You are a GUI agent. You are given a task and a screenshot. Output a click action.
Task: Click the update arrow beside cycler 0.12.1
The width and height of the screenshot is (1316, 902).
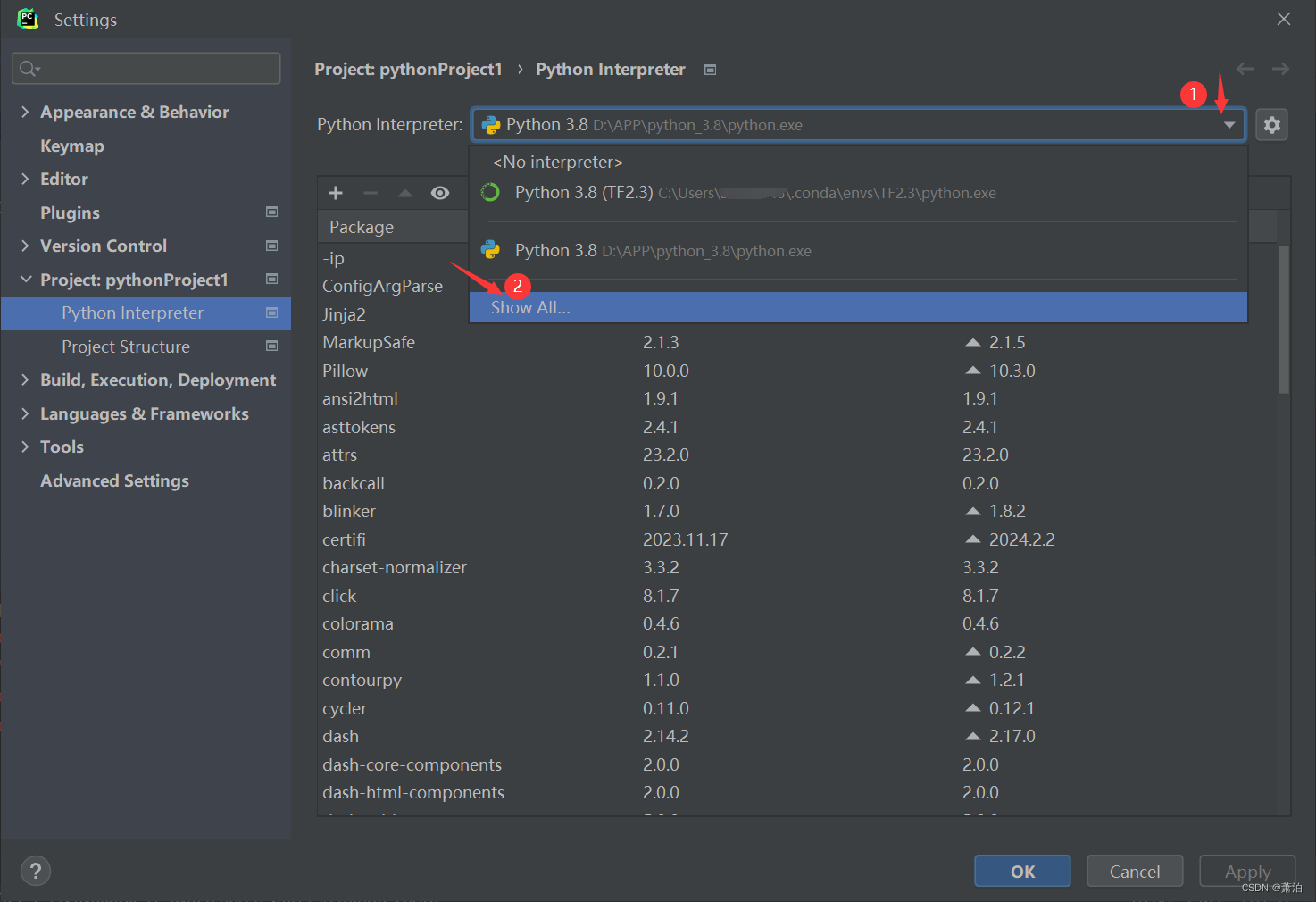pos(973,708)
